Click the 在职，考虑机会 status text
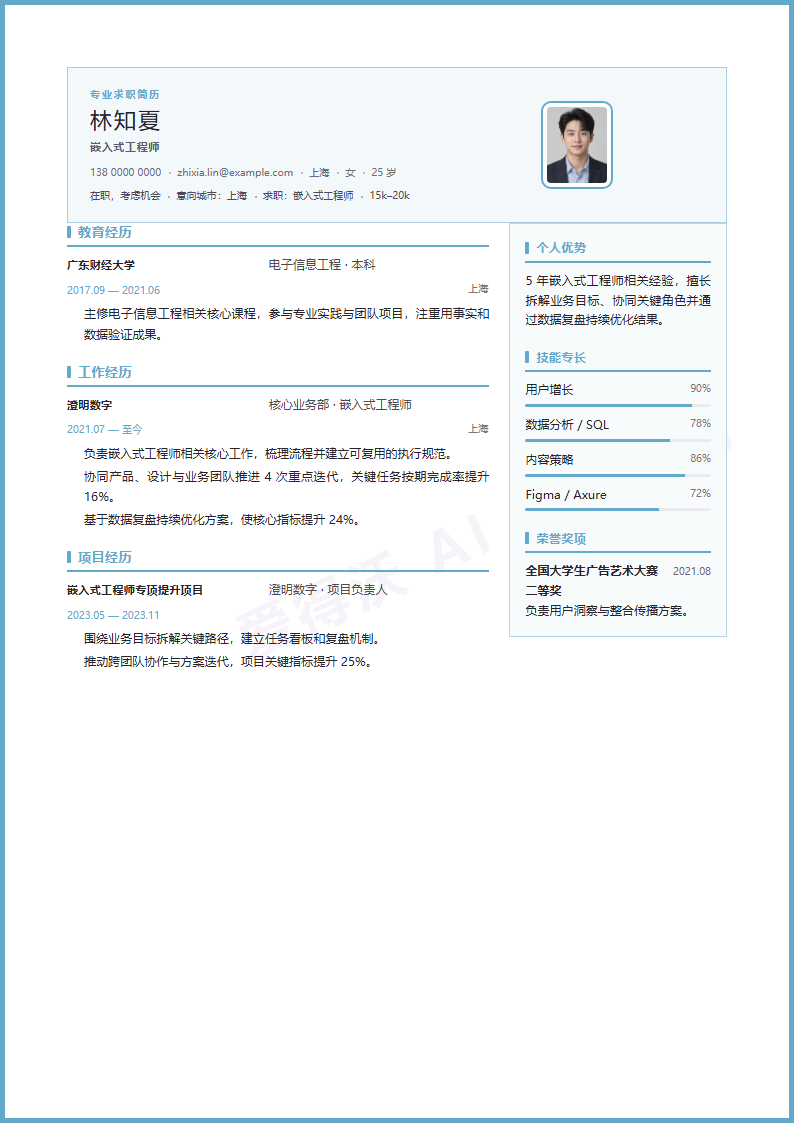This screenshot has width=794, height=1123. pos(125,196)
